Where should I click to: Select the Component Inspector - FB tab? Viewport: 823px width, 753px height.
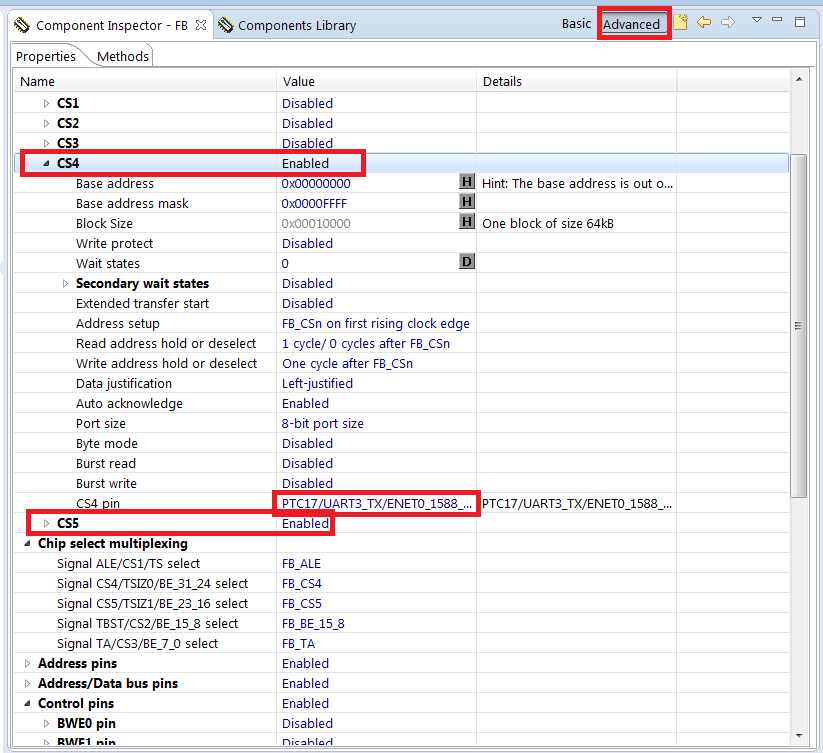(111, 25)
